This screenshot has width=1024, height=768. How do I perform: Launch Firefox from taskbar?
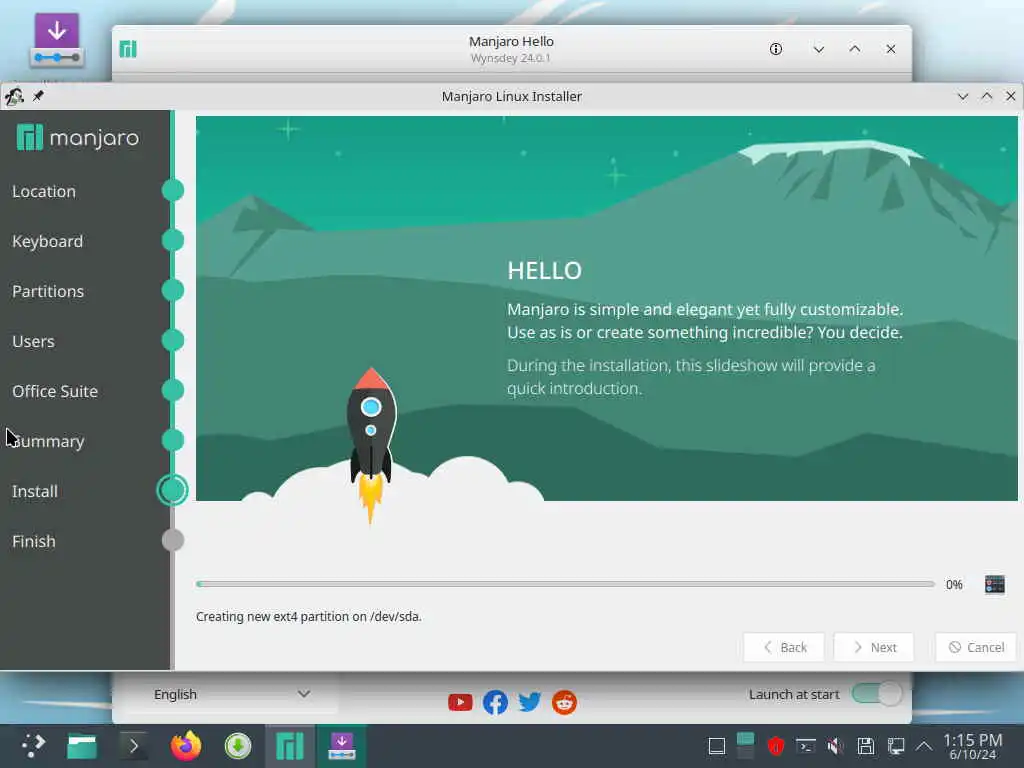pyautogui.click(x=186, y=746)
